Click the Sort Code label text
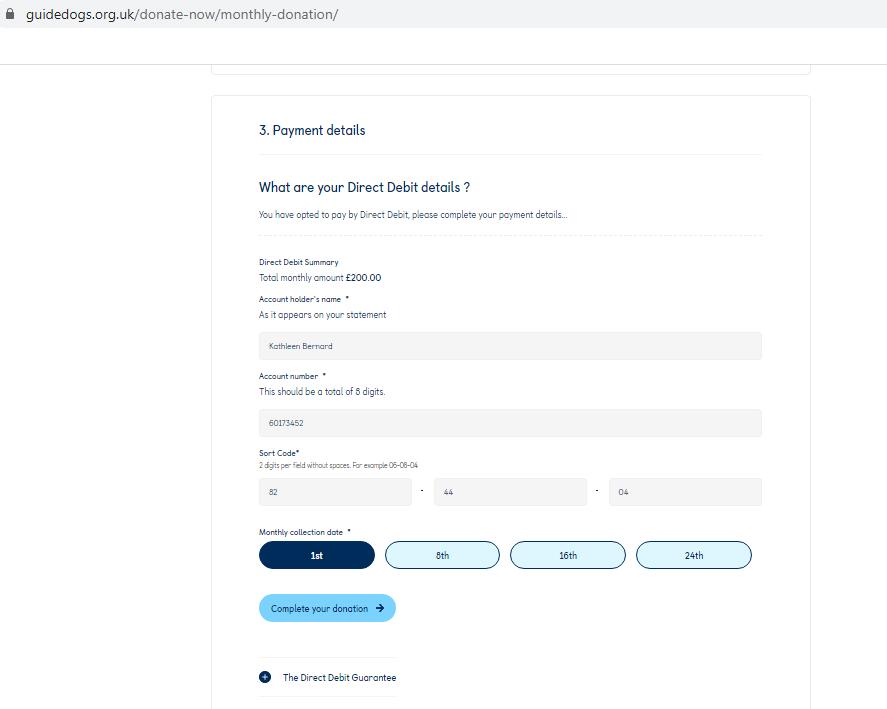This screenshot has width=887, height=709. (x=278, y=453)
